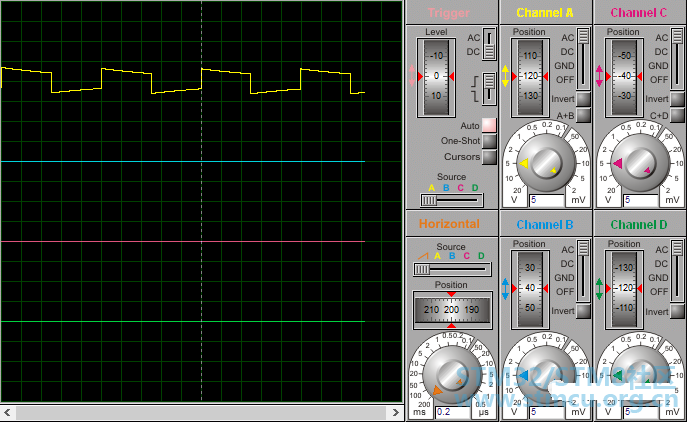
Task: Click the green Channel D position arrows
Action: pos(599,289)
